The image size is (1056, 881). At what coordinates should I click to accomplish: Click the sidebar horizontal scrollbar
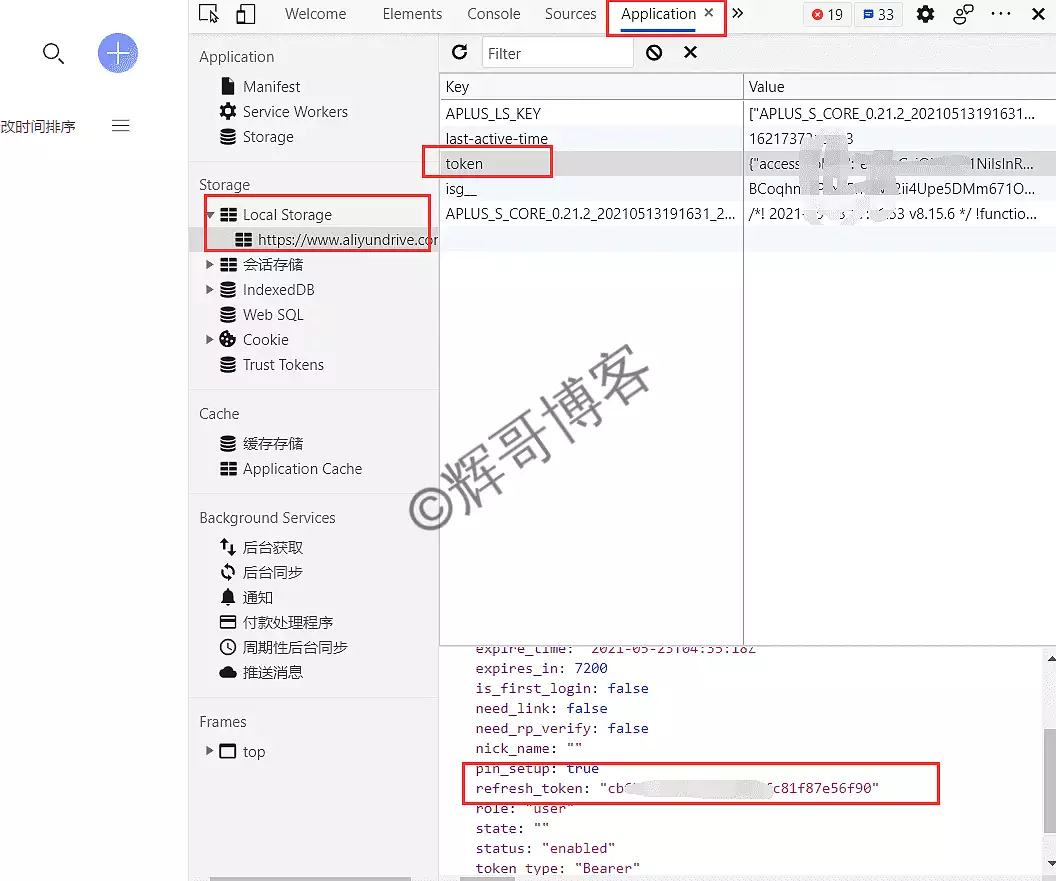(310, 878)
